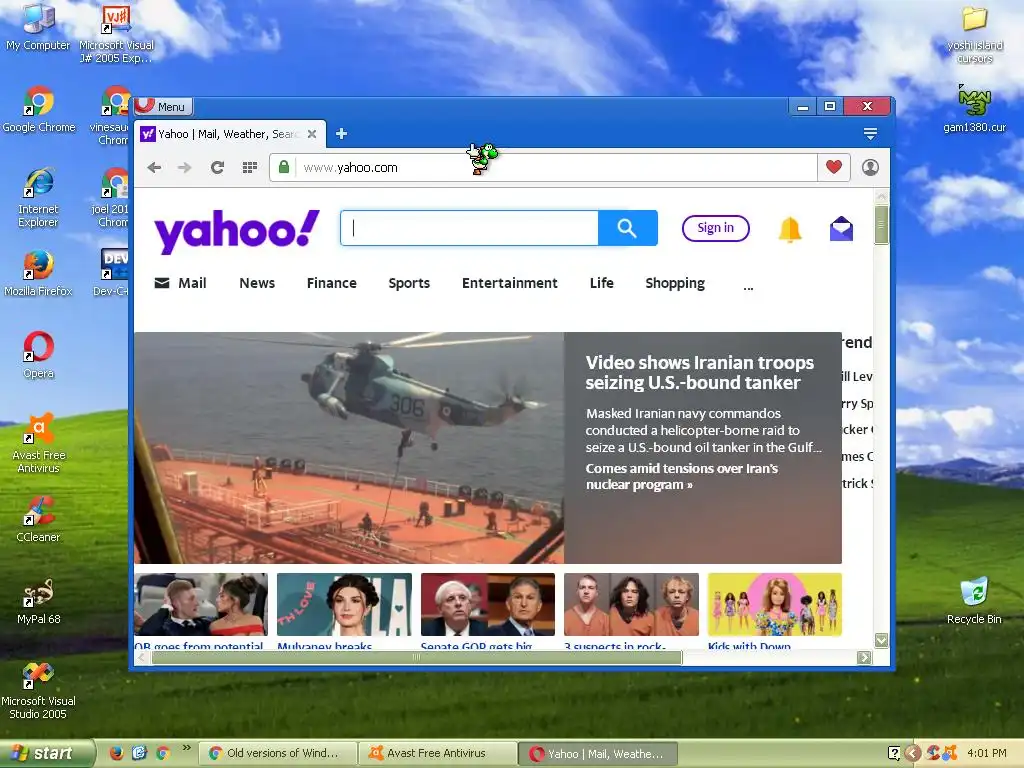Select CCleaner desktop icon
The image size is (1024, 768).
(39, 519)
